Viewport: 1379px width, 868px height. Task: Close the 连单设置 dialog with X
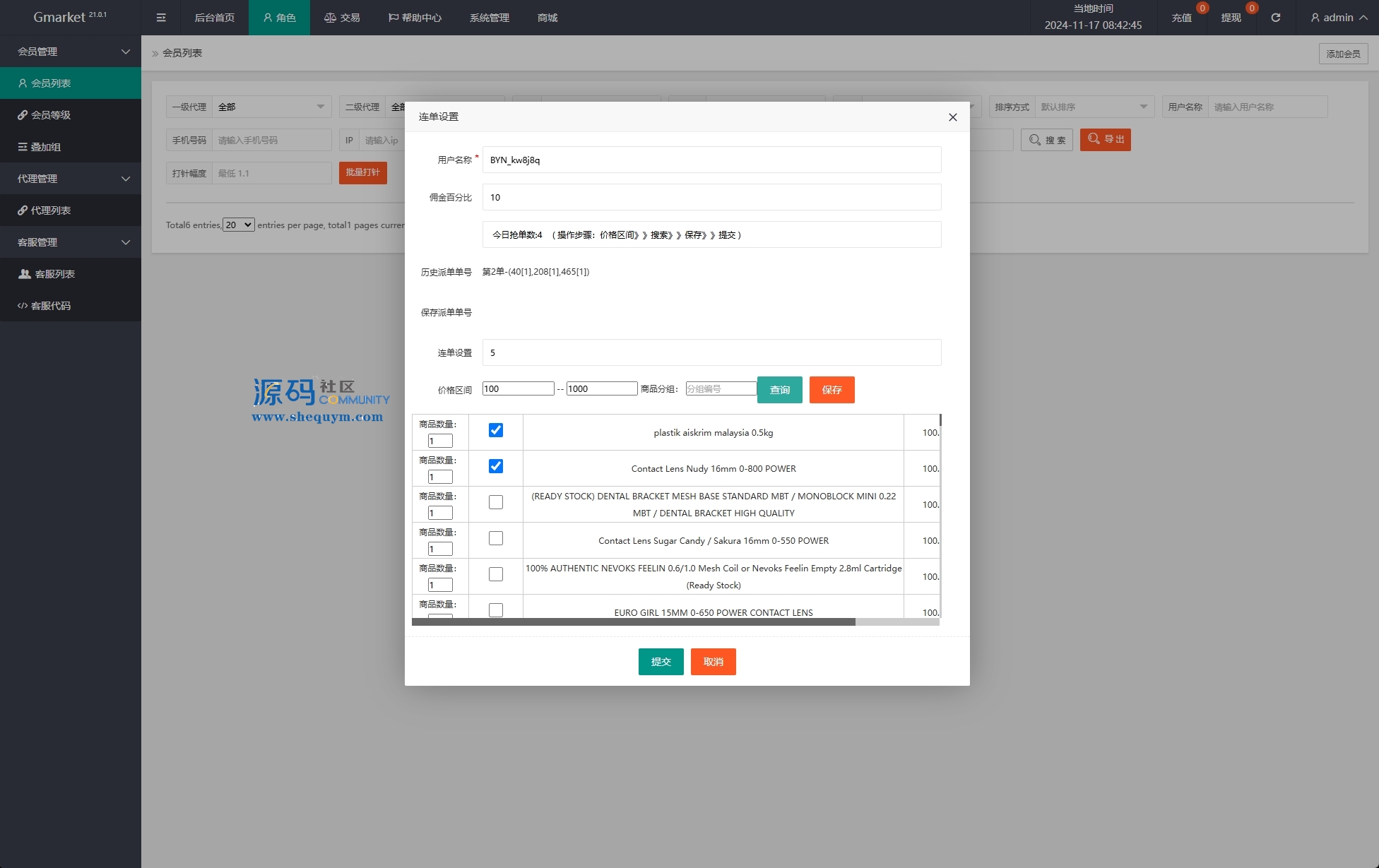[952, 117]
